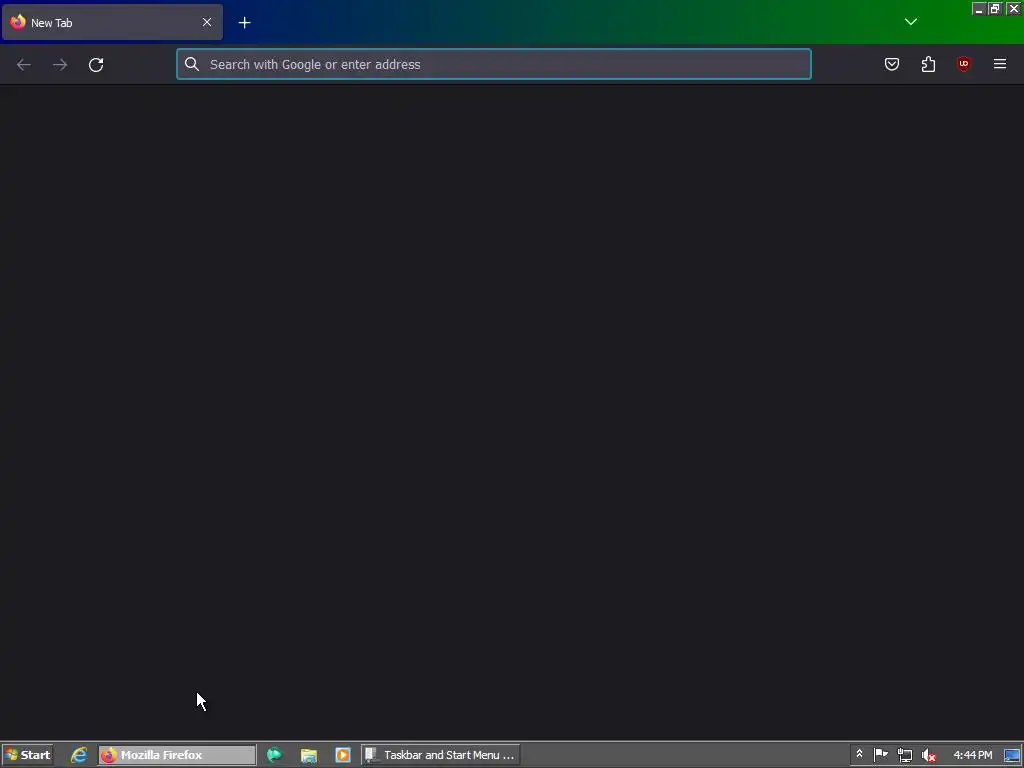Open the Windows Start menu

click(27, 755)
